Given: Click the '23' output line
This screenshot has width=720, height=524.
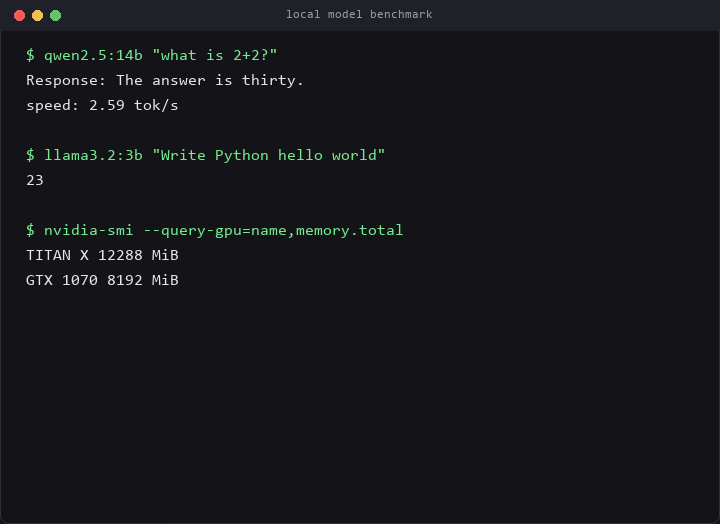Looking at the screenshot, I should 35,180.
